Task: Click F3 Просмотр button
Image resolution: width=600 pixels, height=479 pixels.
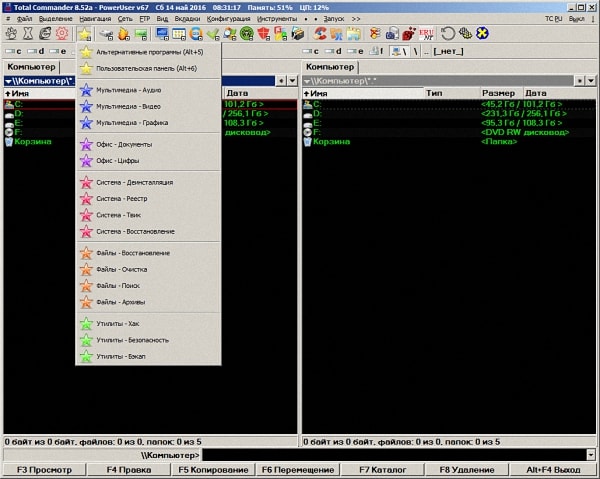Action: click(x=44, y=469)
